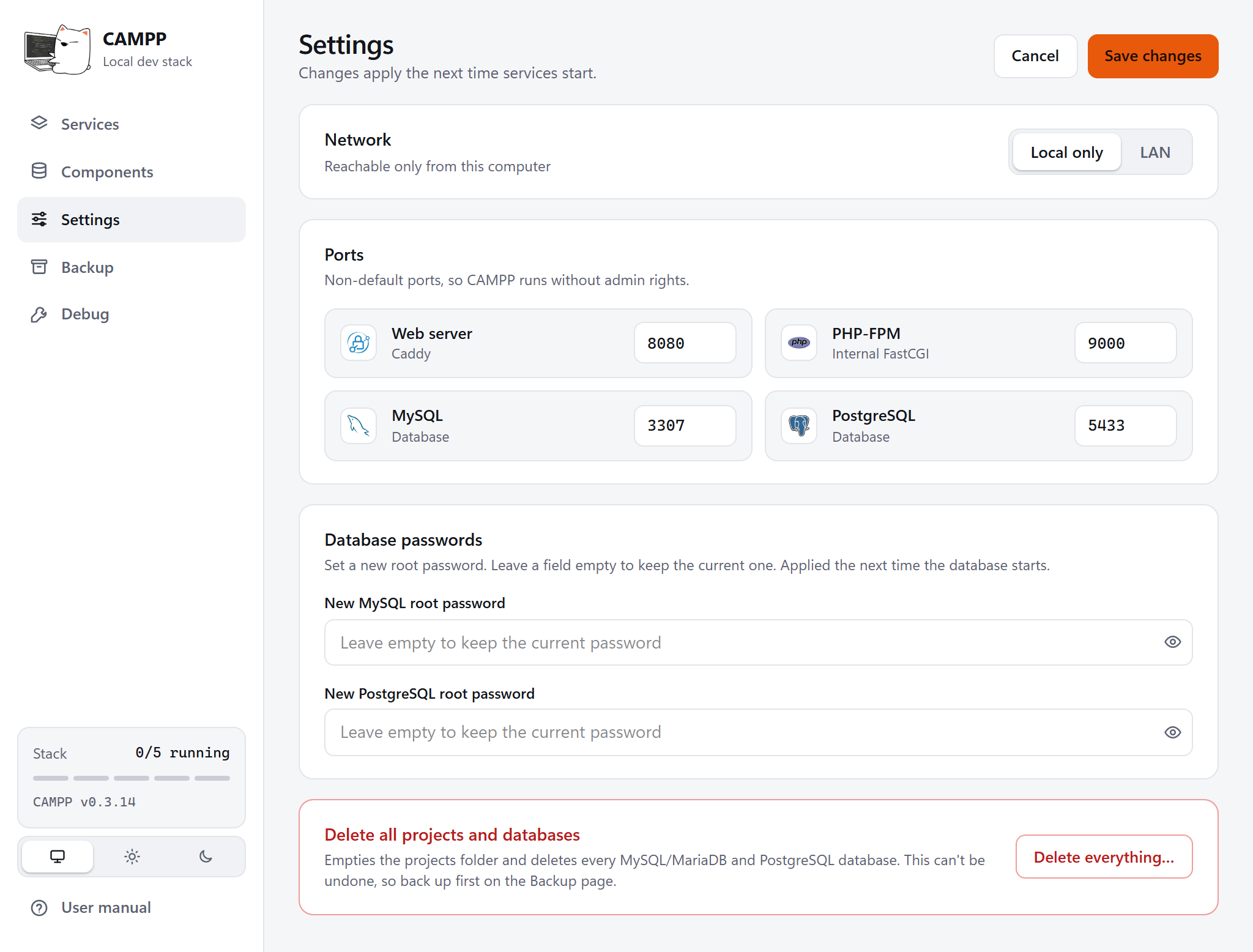Switch to dark theme moon icon

[206, 857]
